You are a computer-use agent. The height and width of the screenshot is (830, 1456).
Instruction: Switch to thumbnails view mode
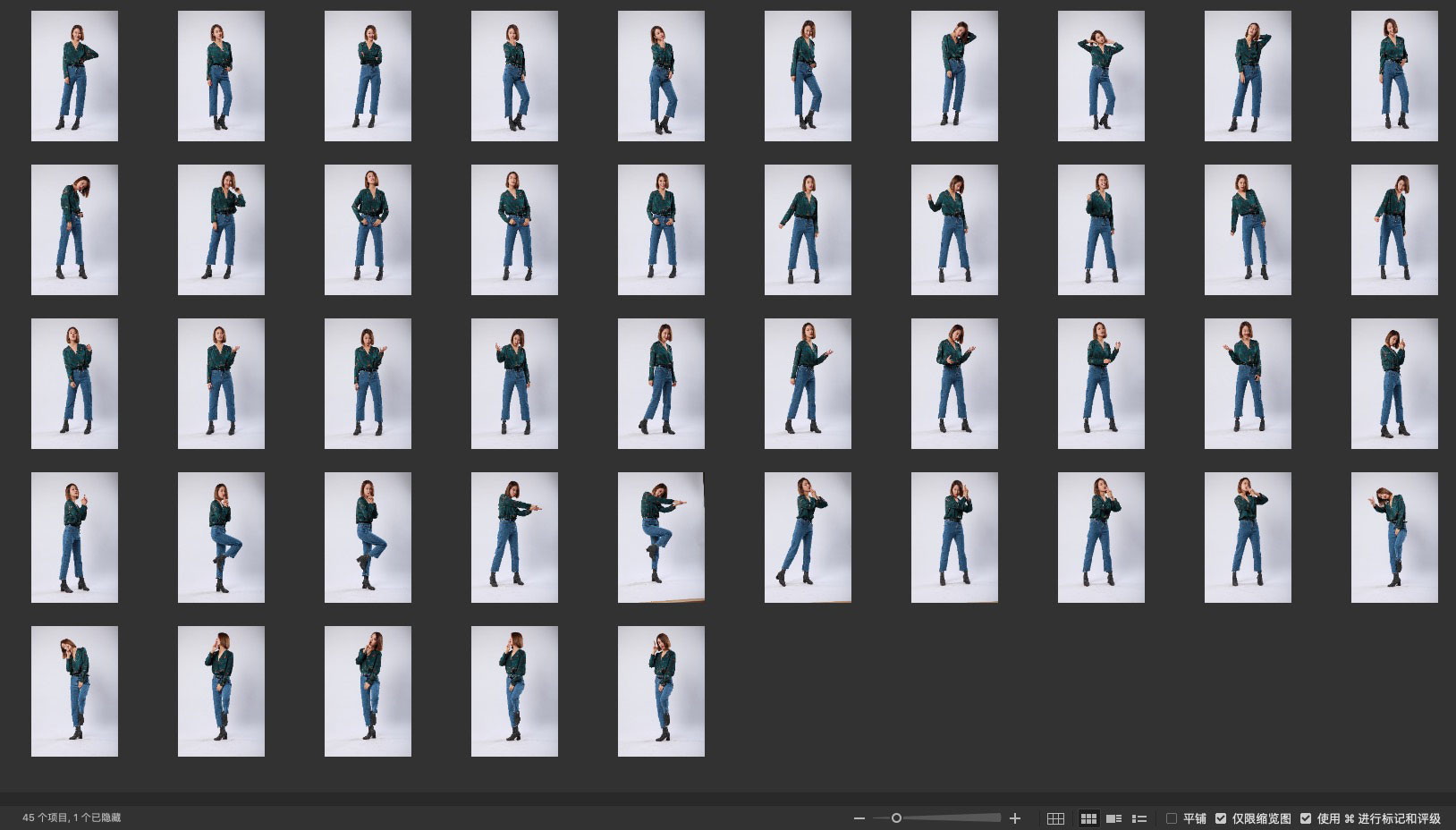(1088, 818)
